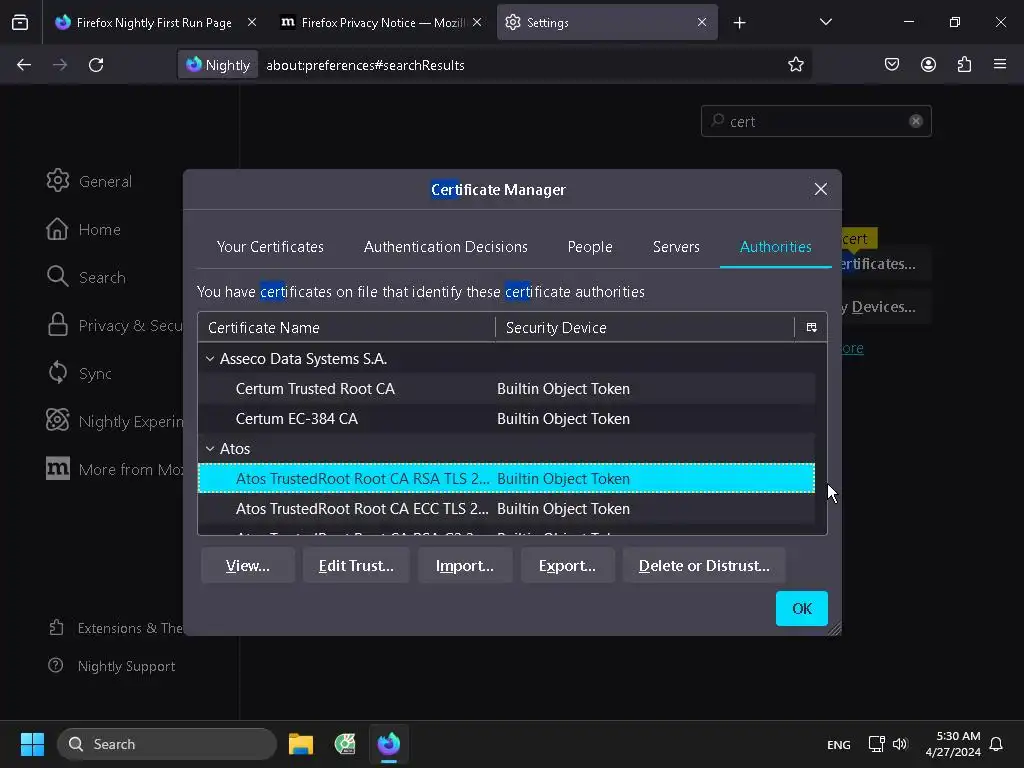
Task: Open General settings in the sidebar
Action: 89,181
